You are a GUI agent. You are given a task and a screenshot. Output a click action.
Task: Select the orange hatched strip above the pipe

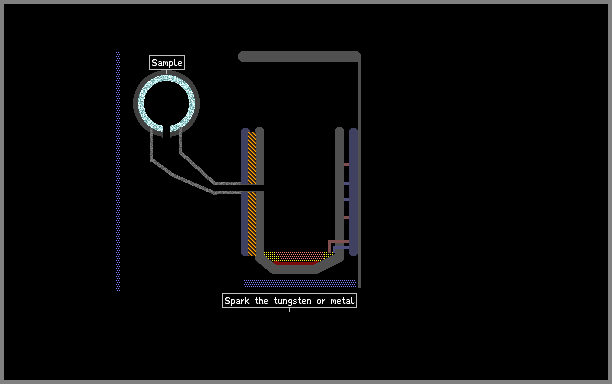click(252, 158)
